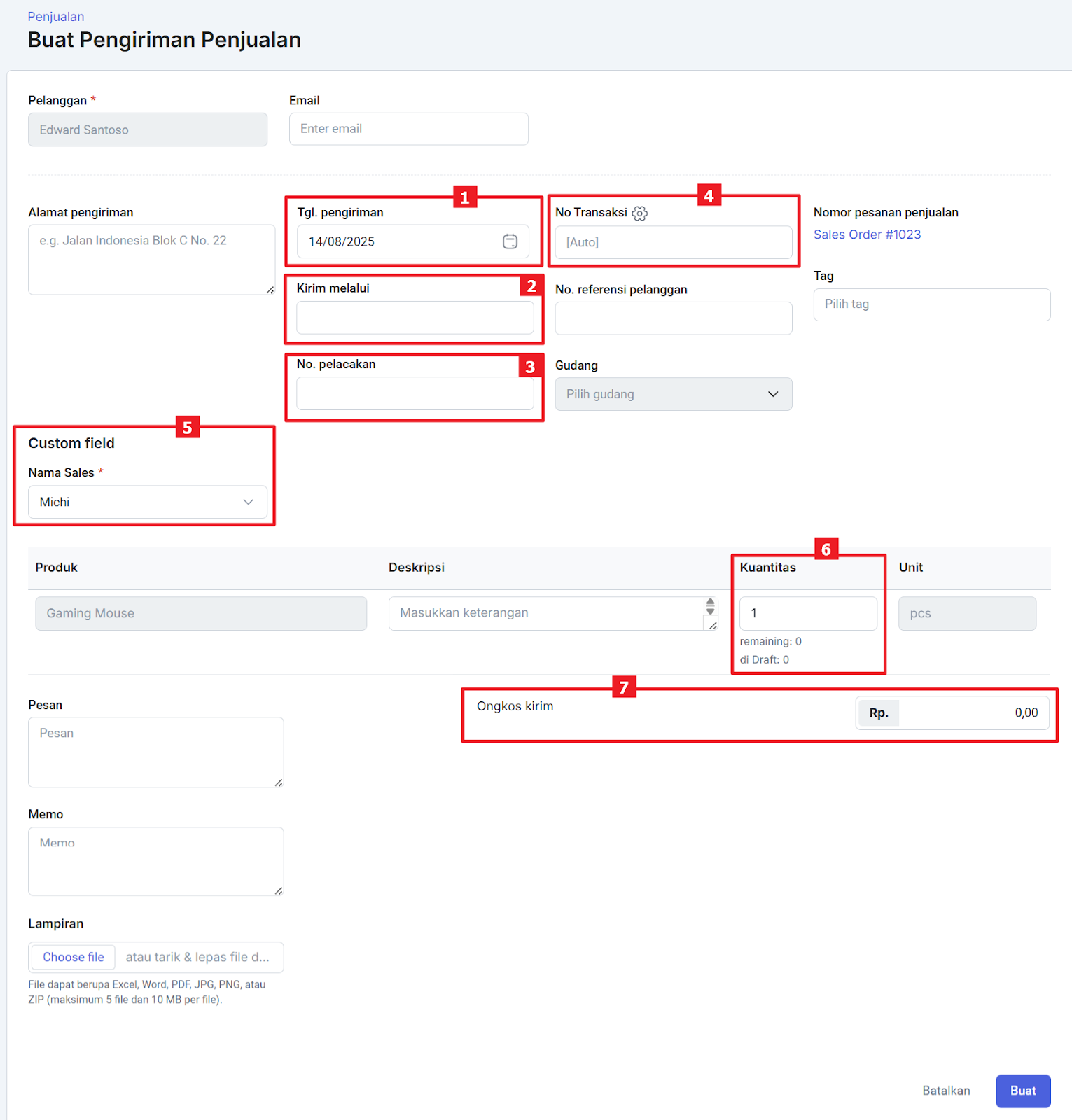Click the No Transaksi settings gear icon

pyautogui.click(x=639, y=213)
